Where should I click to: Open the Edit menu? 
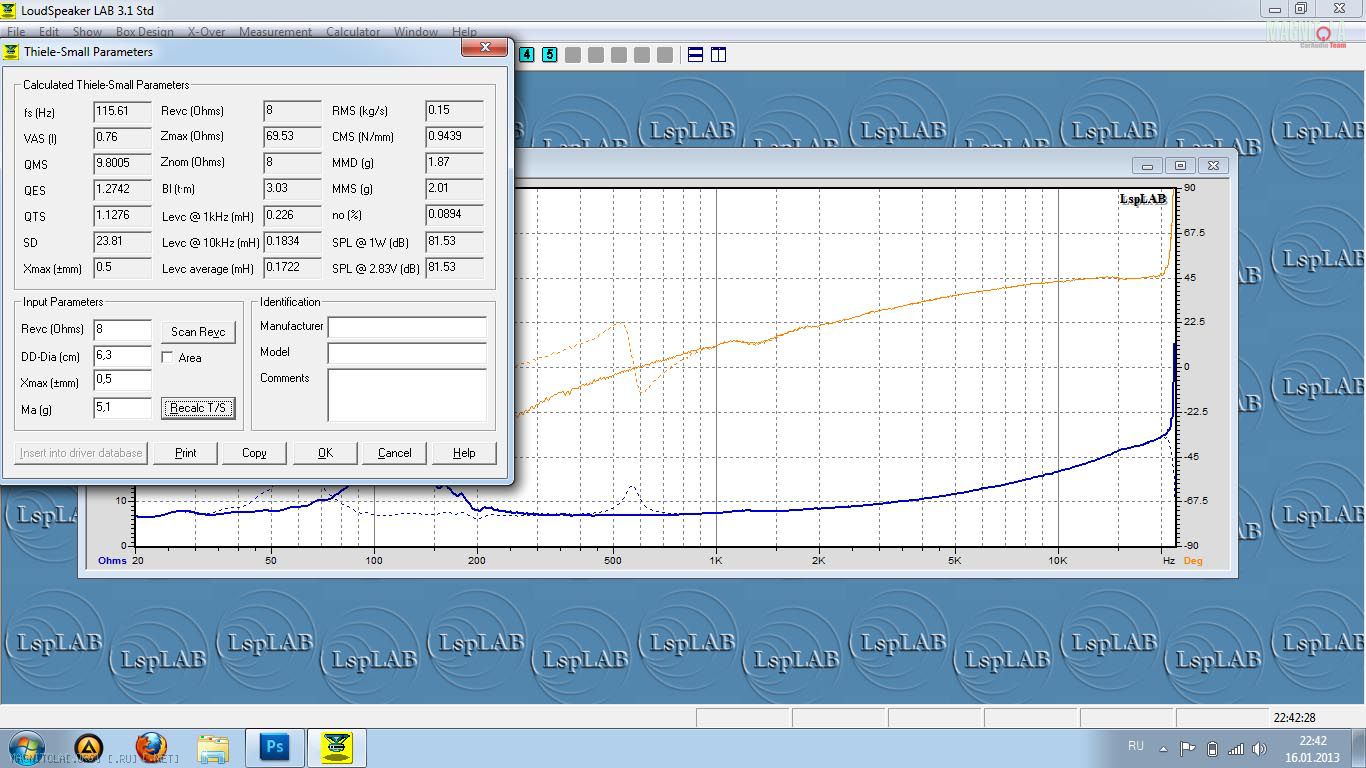[49, 32]
